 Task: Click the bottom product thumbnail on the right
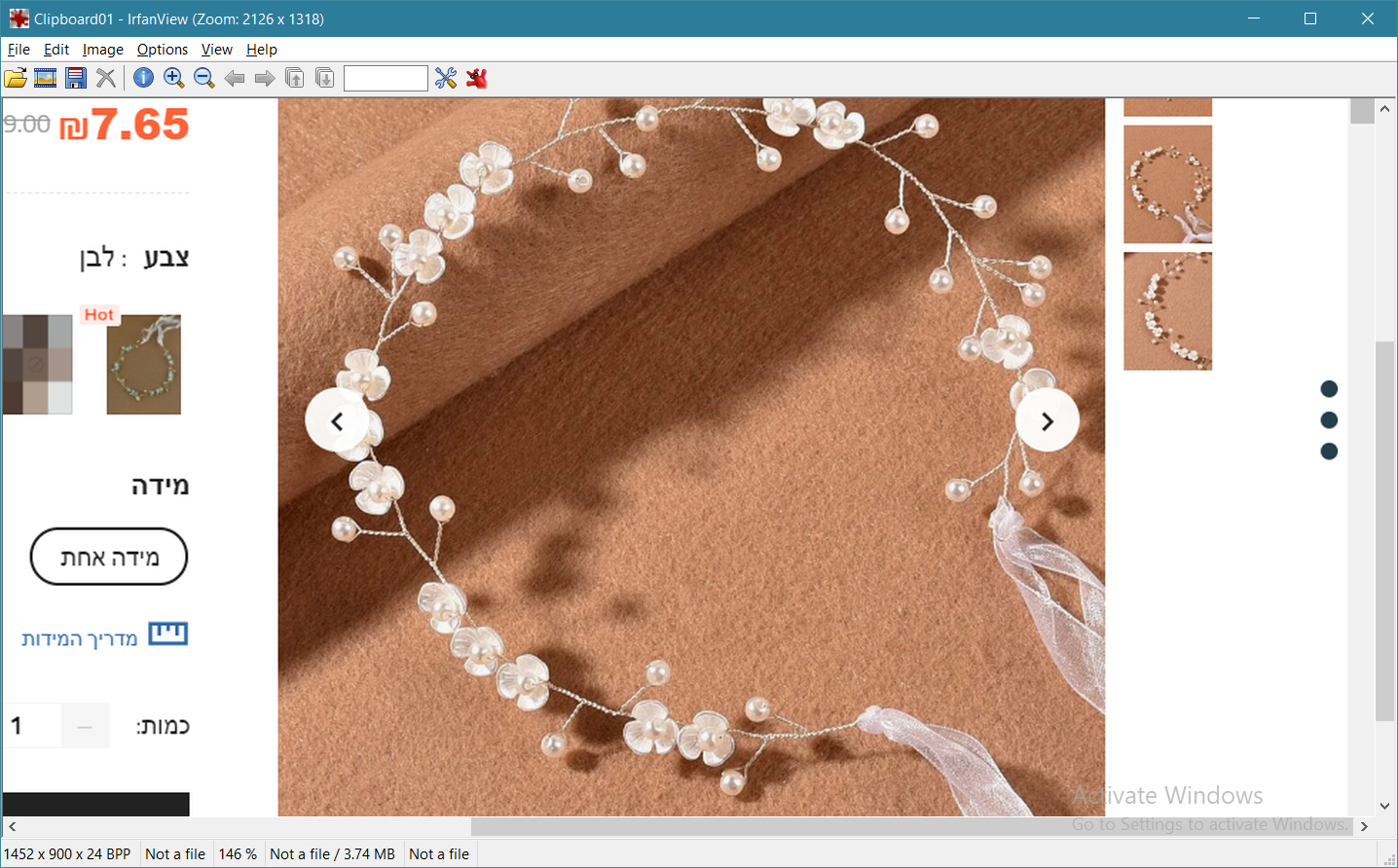(x=1168, y=311)
